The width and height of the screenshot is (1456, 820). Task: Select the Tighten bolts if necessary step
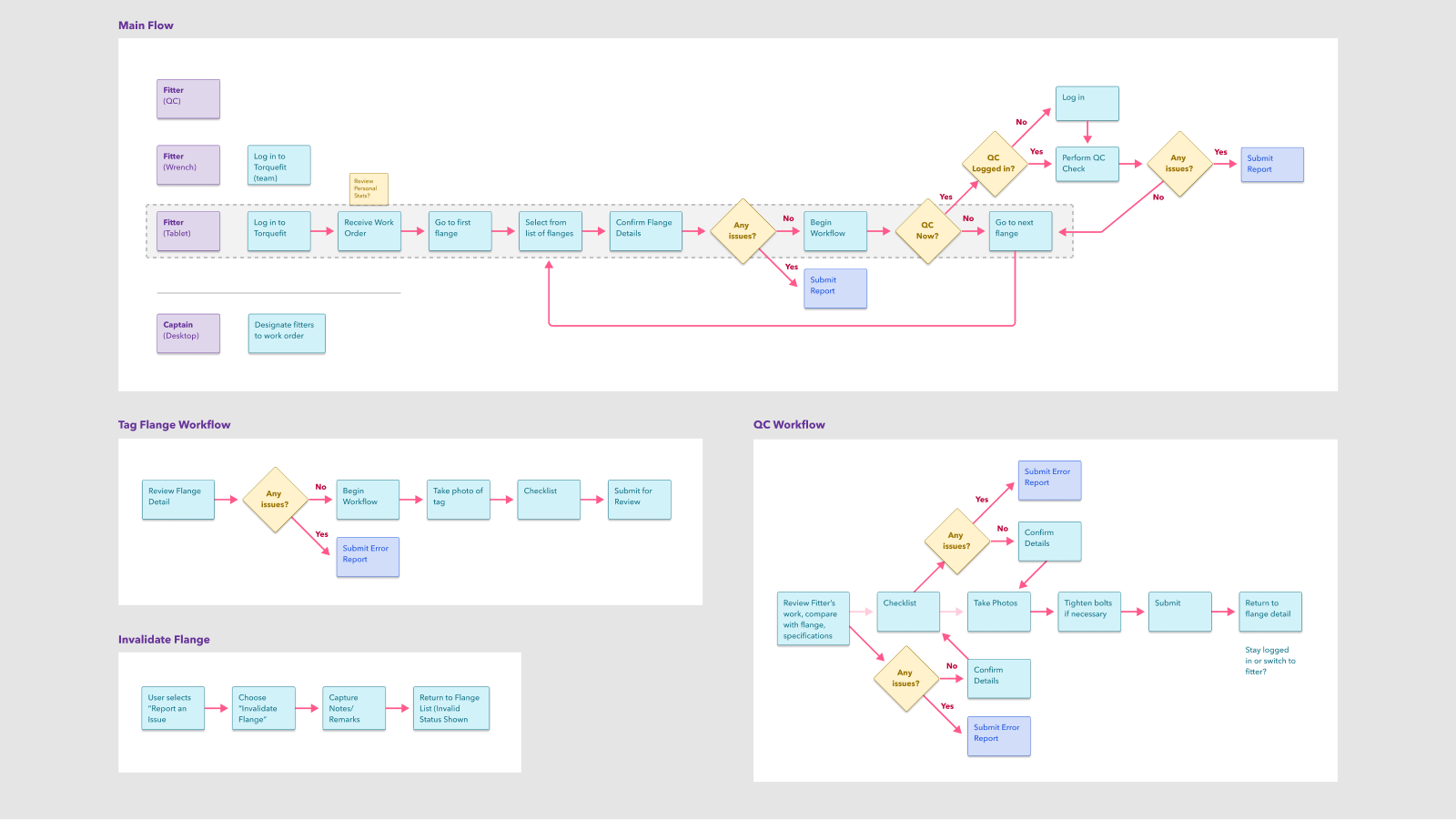[1088, 612]
